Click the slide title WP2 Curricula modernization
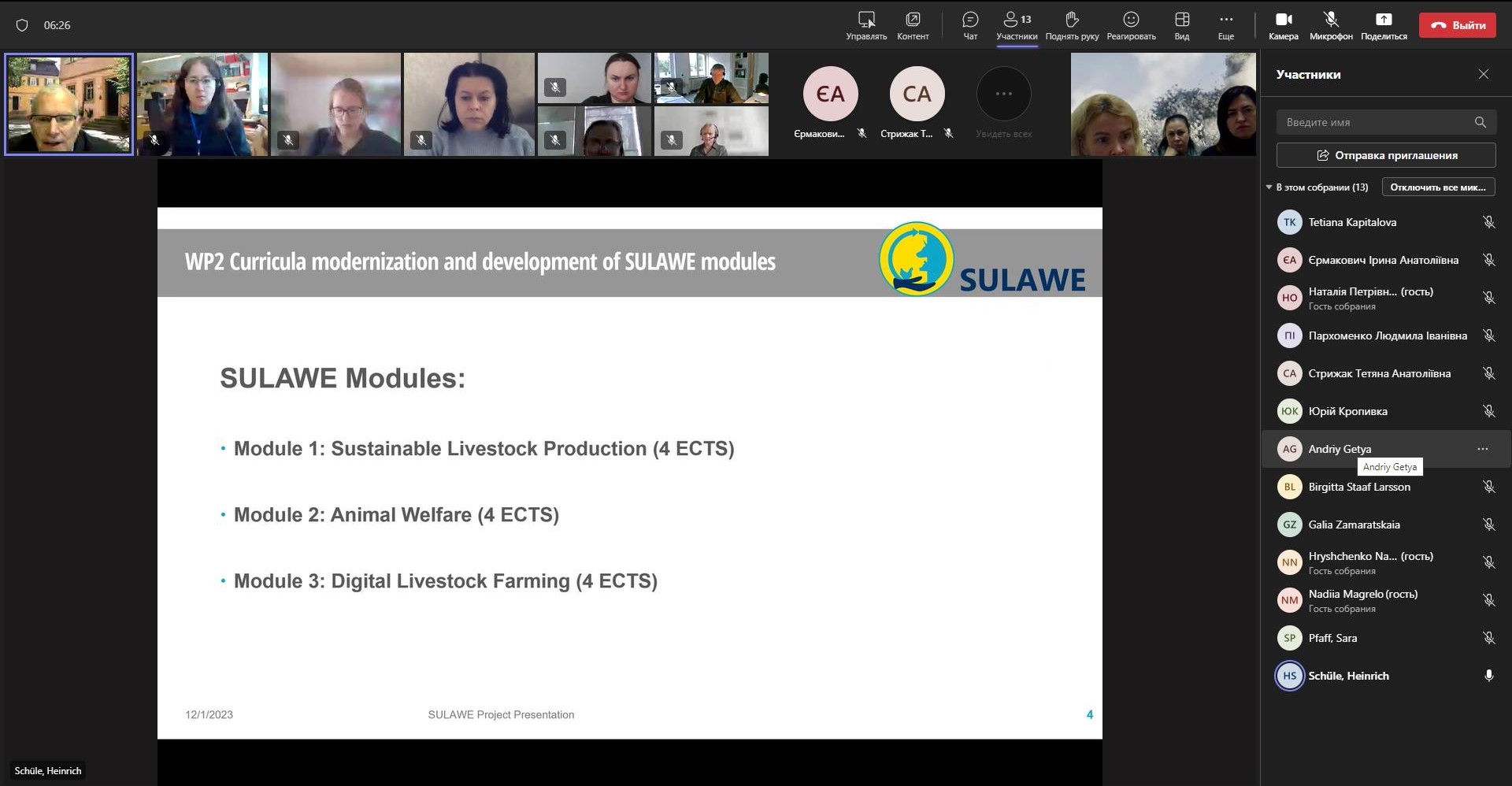Viewport: 1512px width, 786px height. (480, 261)
